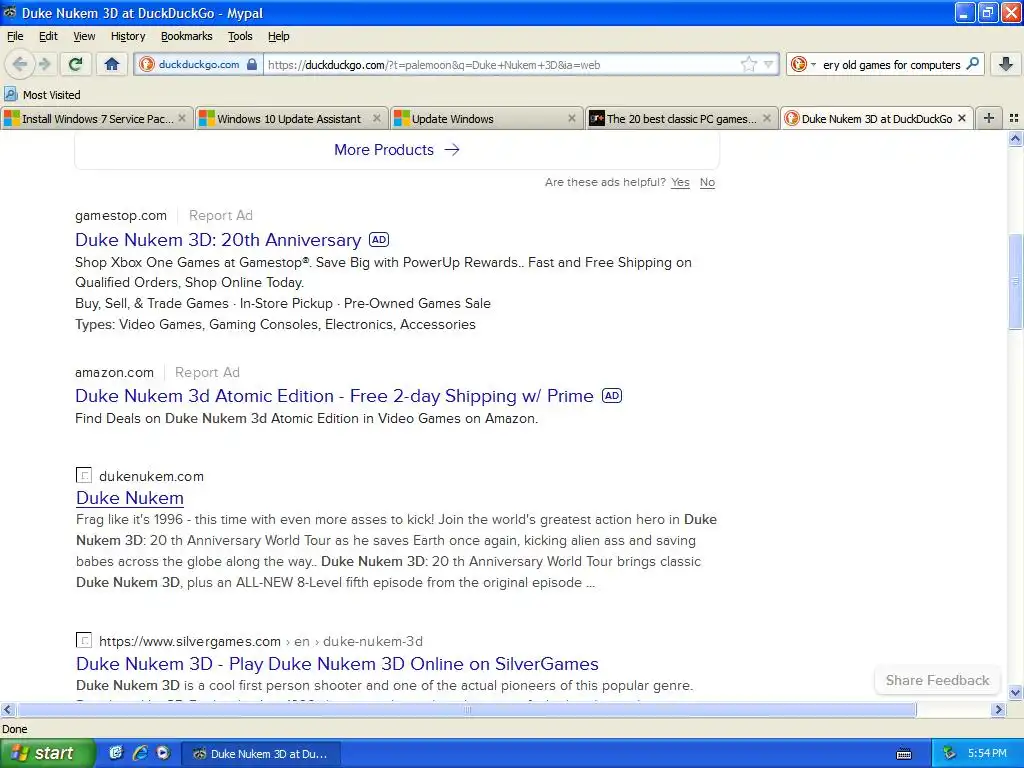Image resolution: width=1024 pixels, height=768 pixels.
Task: Open the Windows Start button
Action: click(x=47, y=753)
